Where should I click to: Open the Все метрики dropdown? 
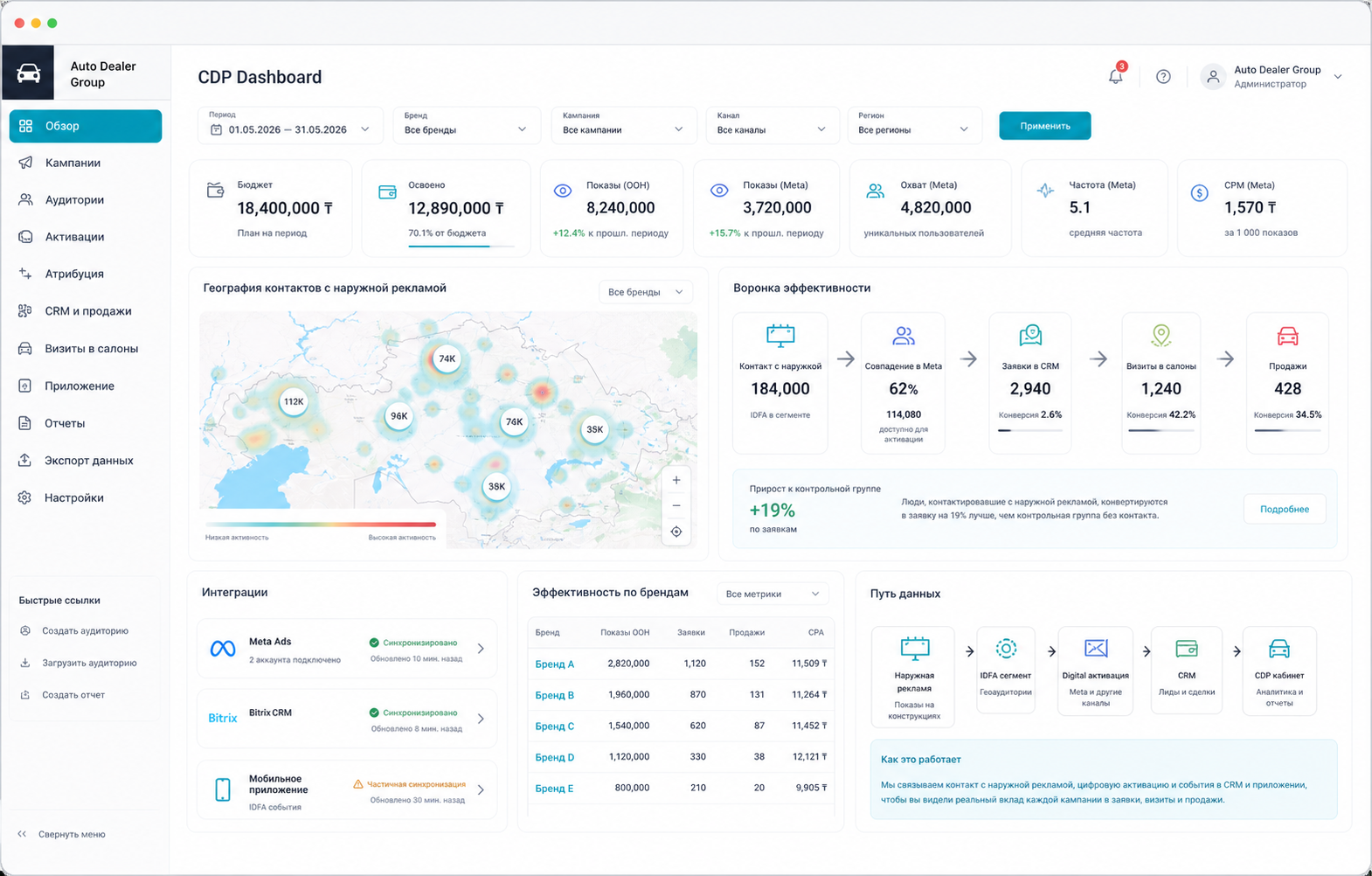772,594
